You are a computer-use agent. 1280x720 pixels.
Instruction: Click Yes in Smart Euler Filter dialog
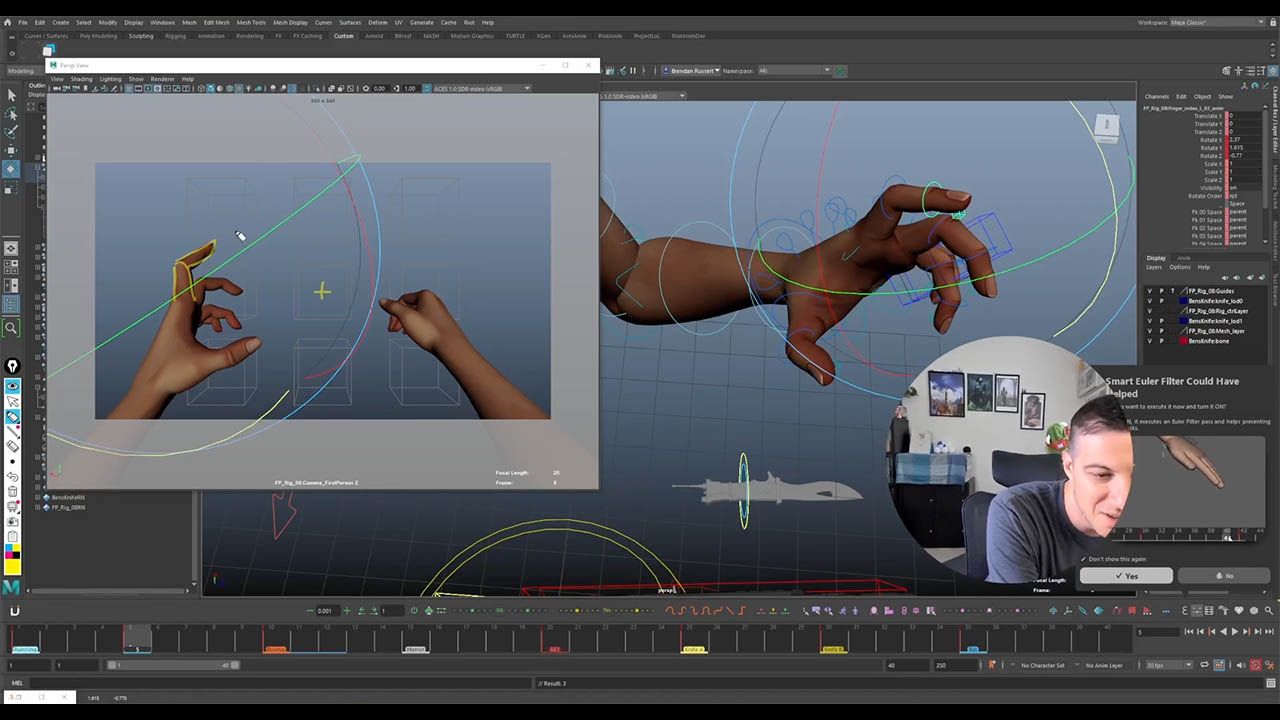(1126, 576)
